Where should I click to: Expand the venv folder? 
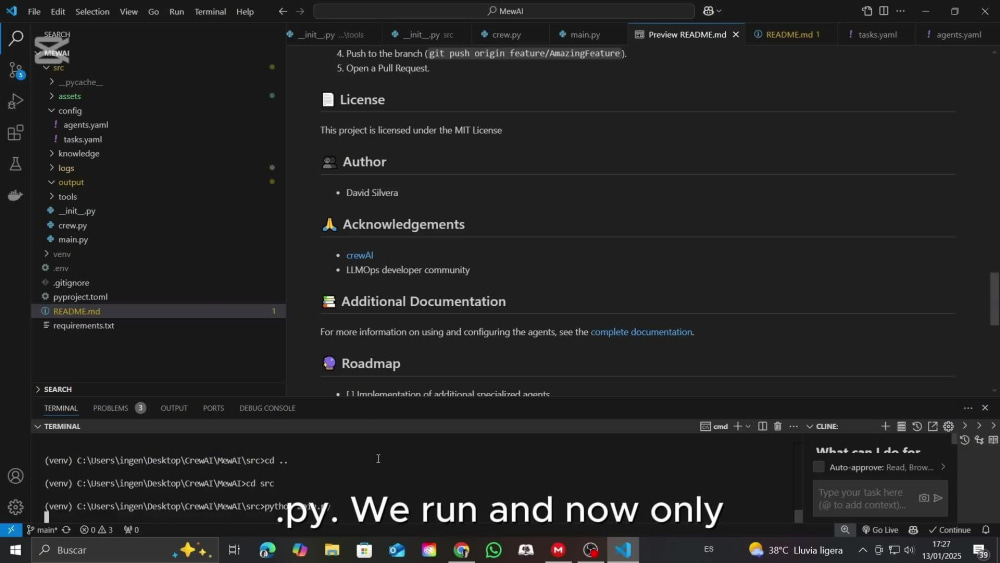pyautogui.click(x=47, y=254)
